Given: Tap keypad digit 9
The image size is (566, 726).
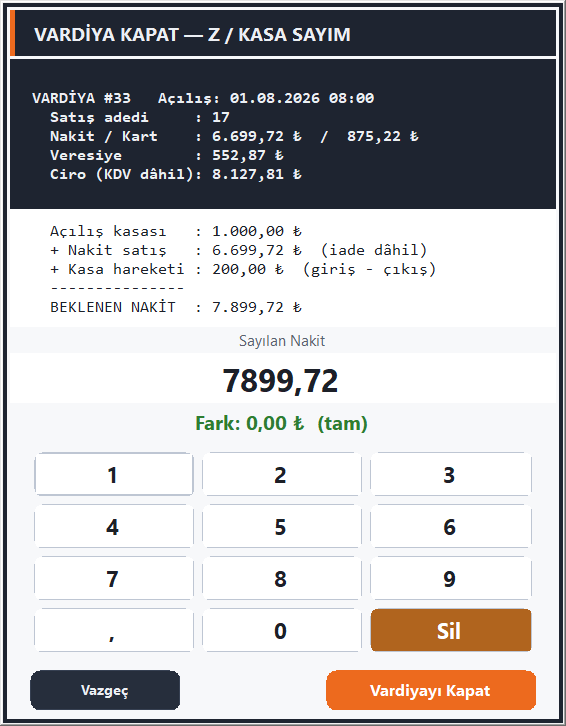Looking at the screenshot, I should click(451, 578).
